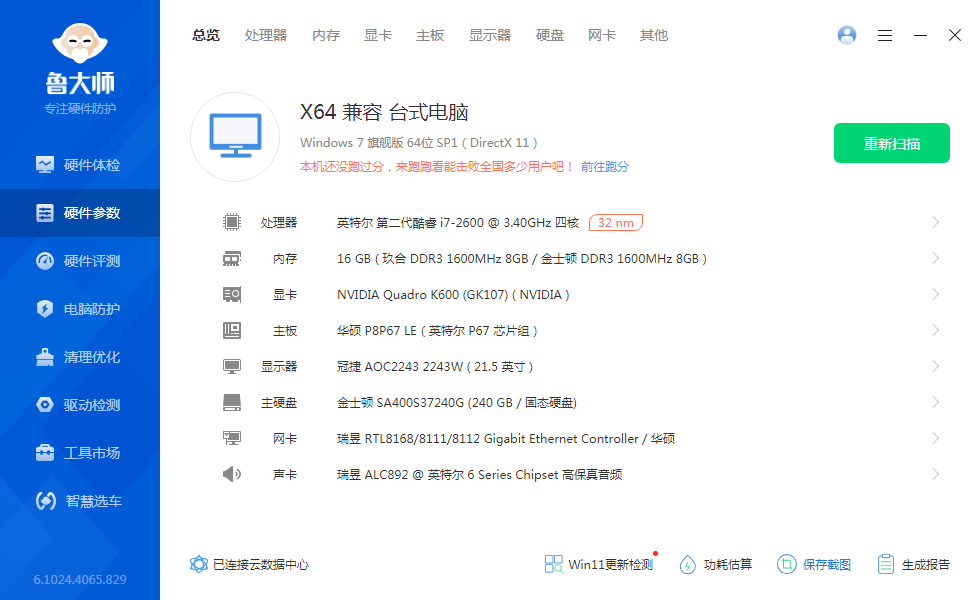The height and width of the screenshot is (600, 980).
Task: Open 工具市场 tool market
Action: click(x=80, y=453)
